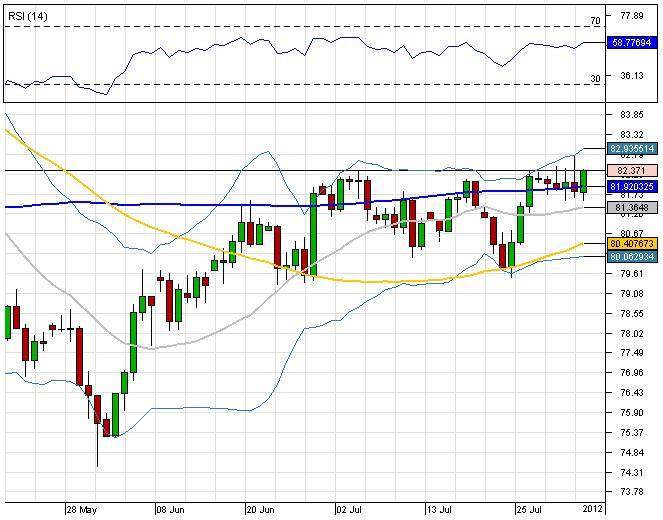
Task: Click the 36.13 RSI axis value
Action: 631,76
